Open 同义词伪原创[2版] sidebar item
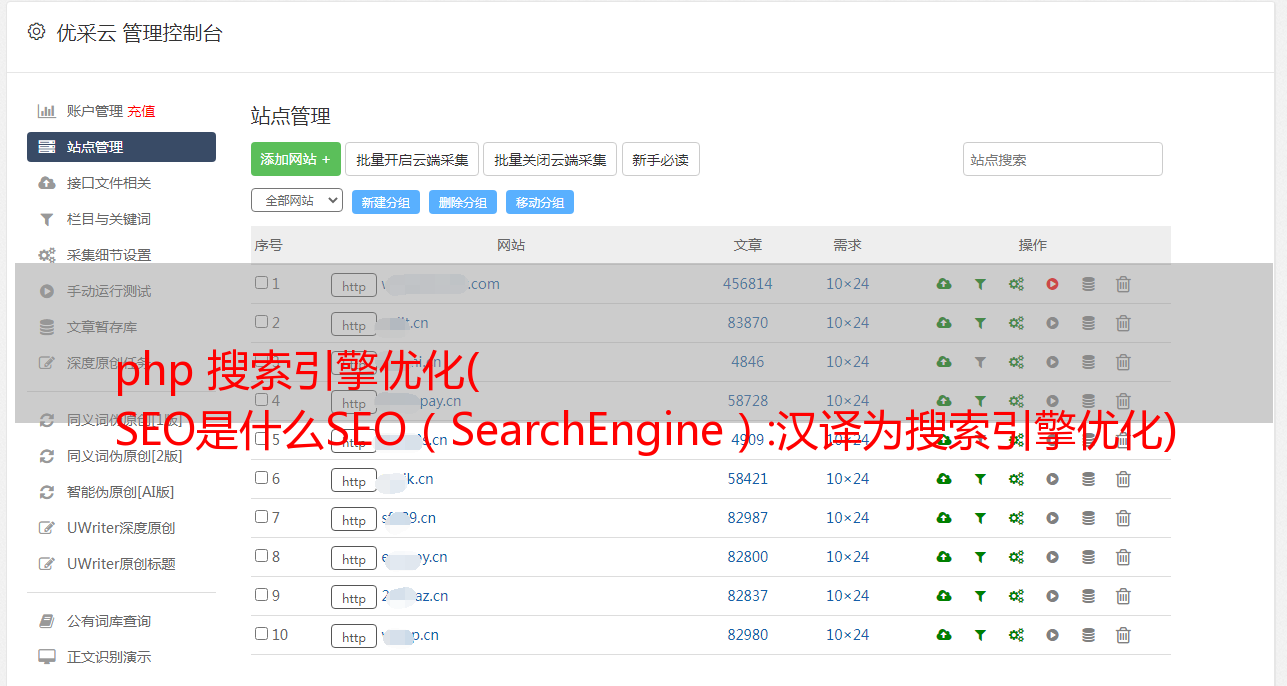The image size is (1287, 686). (125, 456)
